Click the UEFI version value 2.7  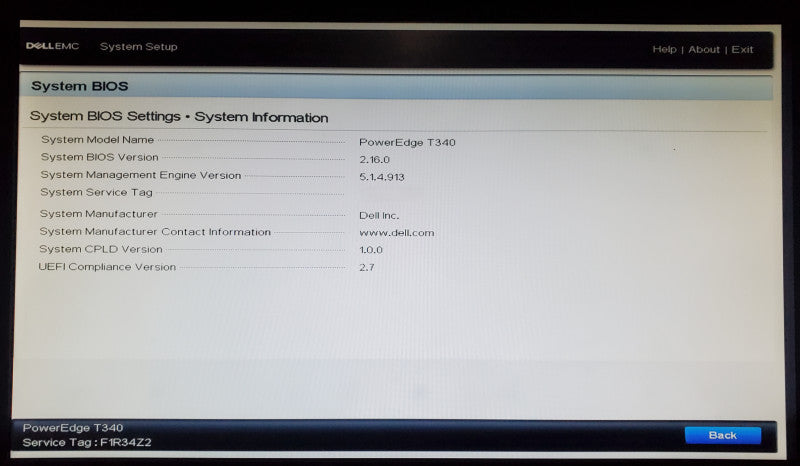click(x=366, y=267)
